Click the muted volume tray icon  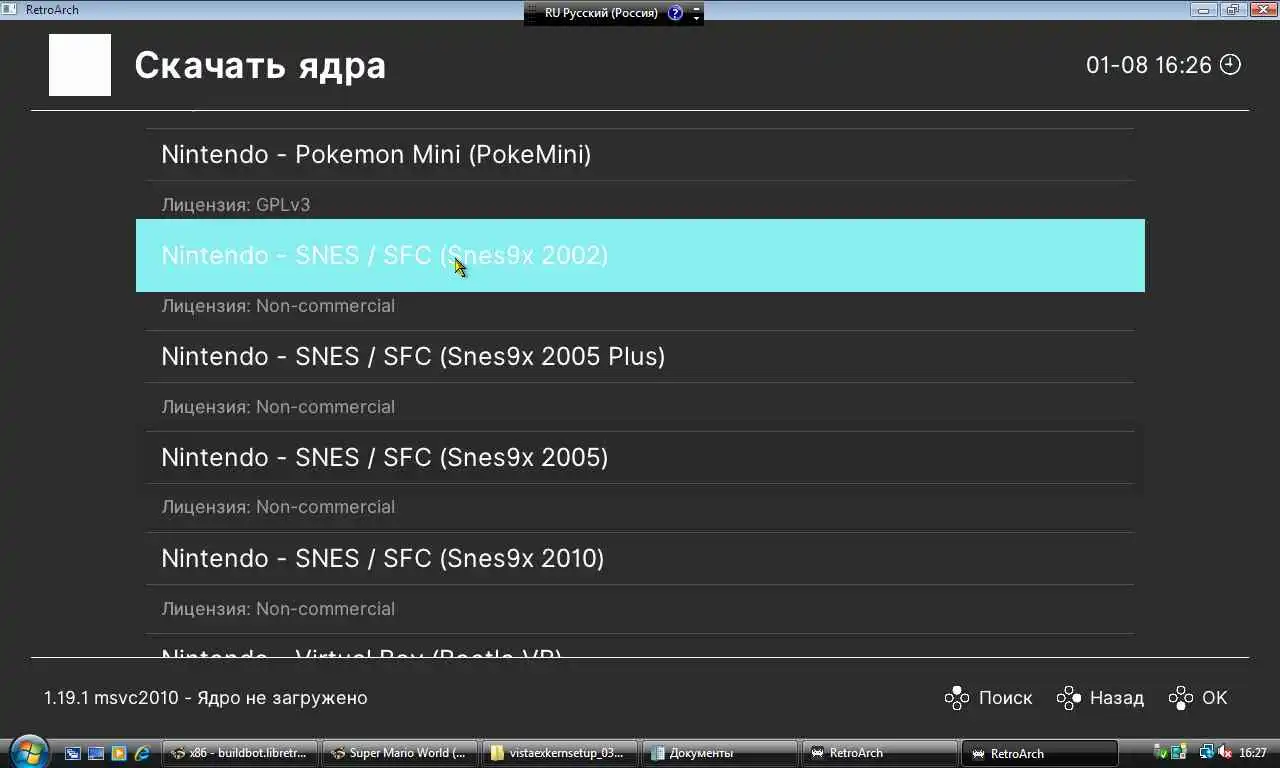tap(1224, 752)
